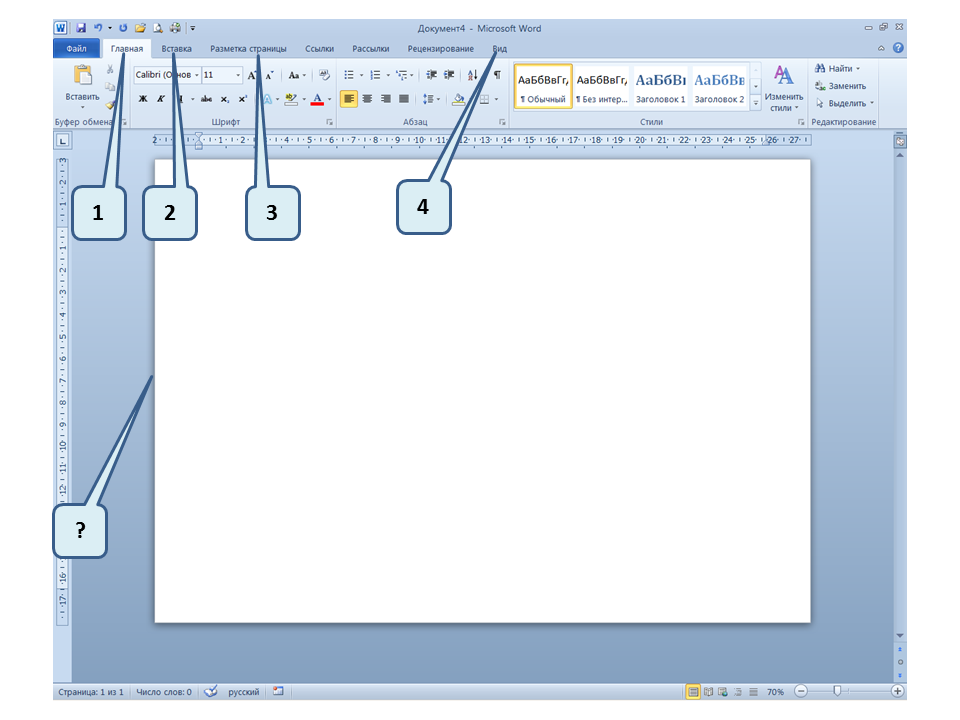Toggle center text alignment
Viewport: 960px width, 720px height.
[367, 99]
